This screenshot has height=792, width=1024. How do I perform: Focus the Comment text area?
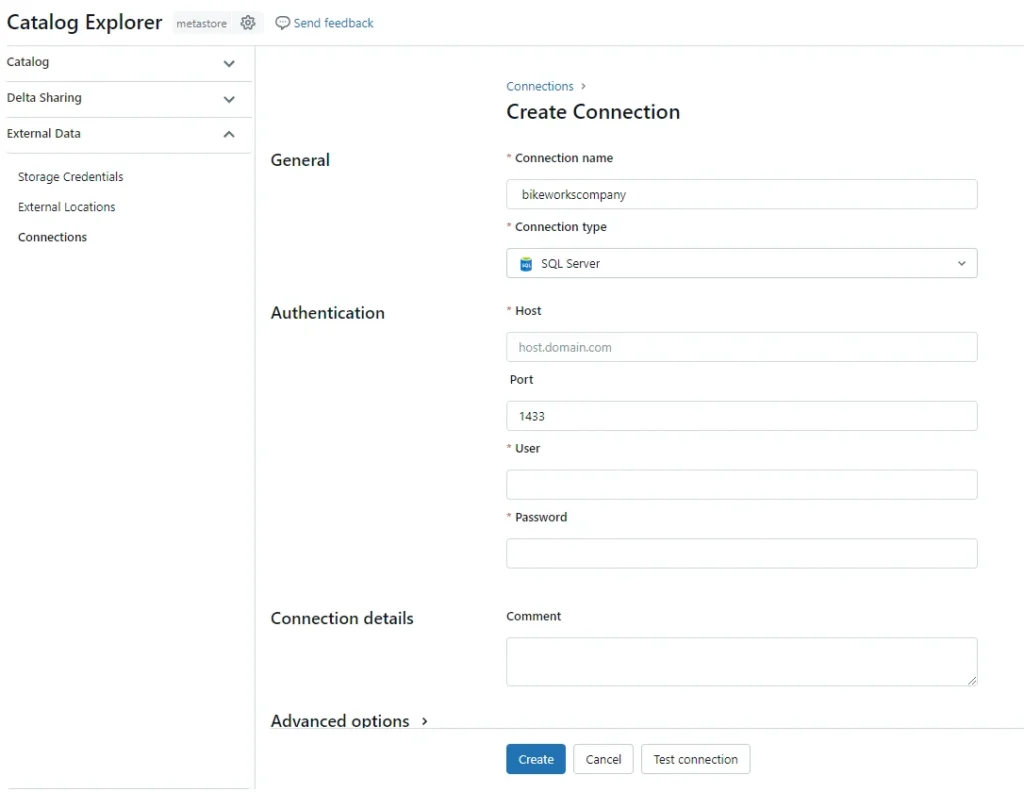pos(741,661)
